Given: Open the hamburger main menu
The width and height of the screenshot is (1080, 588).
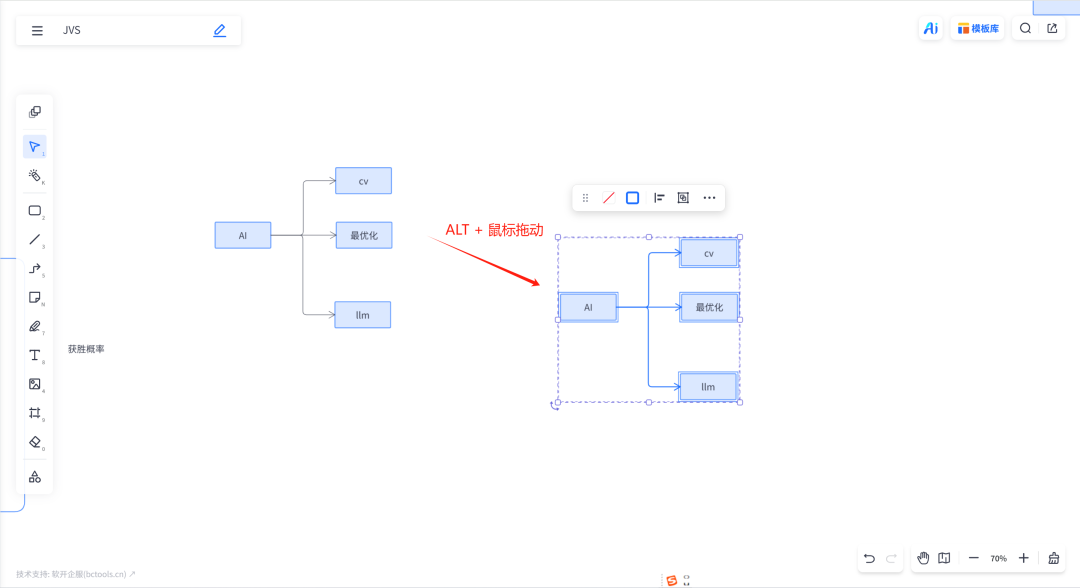Looking at the screenshot, I should (x=37, y=30).
